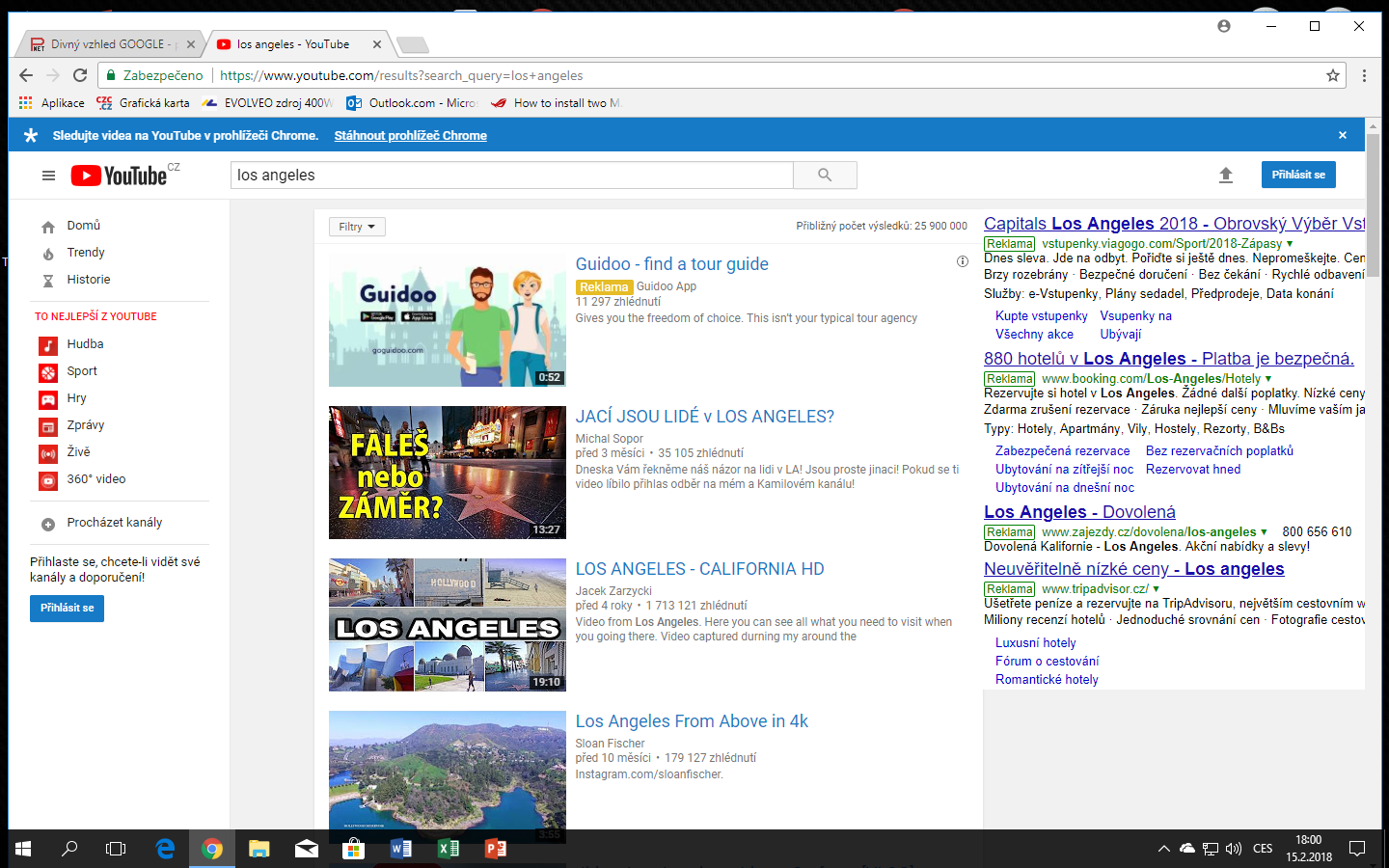Expand the booking.com ad URL arrow
The width and height of the screenshot is (1389, 868).
coord(1268,379)
